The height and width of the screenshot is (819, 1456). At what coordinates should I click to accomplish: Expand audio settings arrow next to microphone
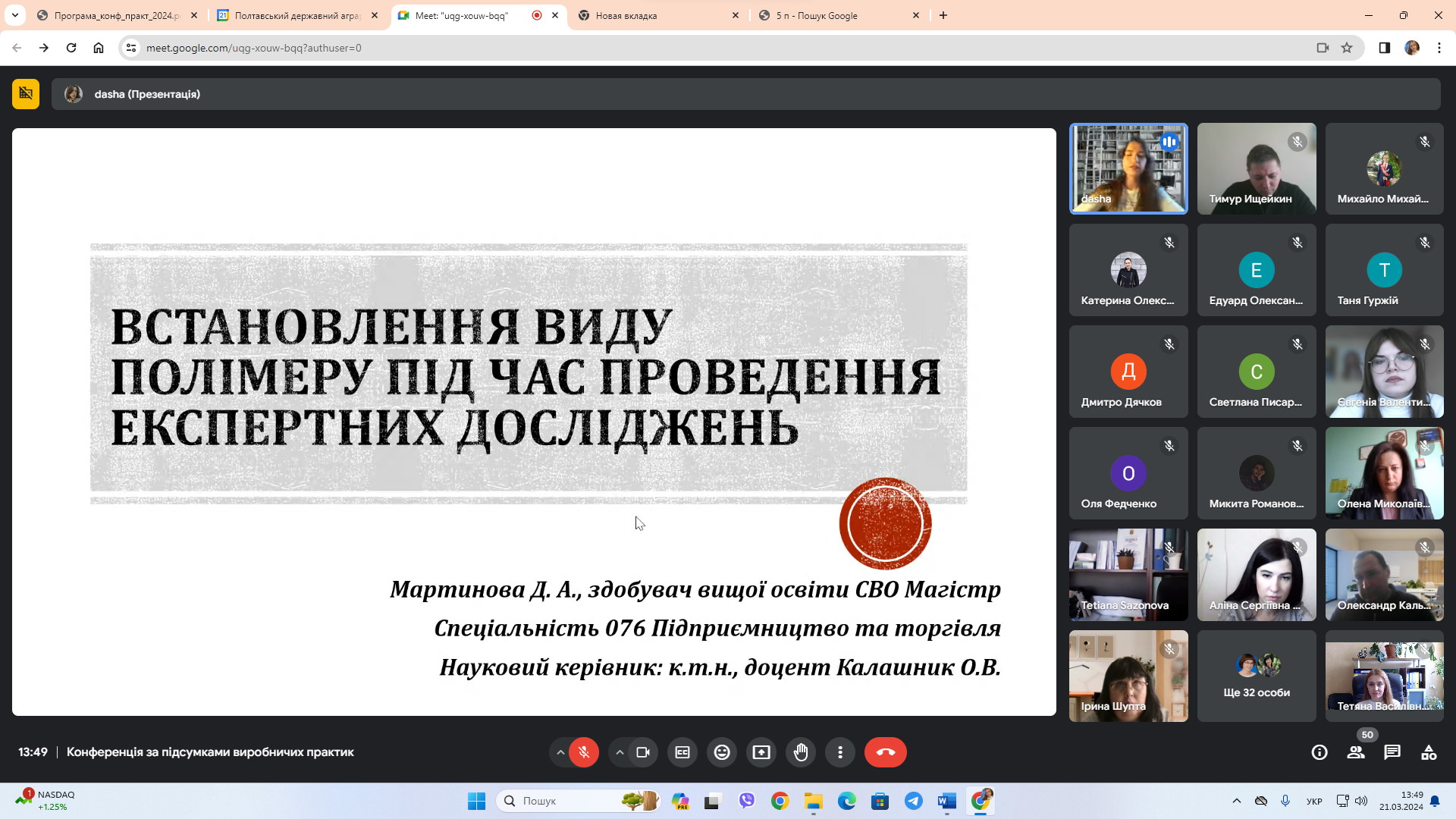560,752
